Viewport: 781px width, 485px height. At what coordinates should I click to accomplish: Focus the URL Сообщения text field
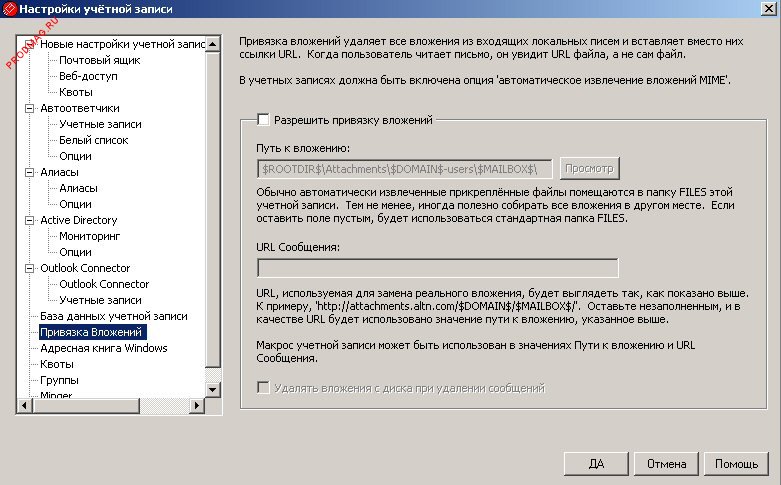(x=437, y=267)
